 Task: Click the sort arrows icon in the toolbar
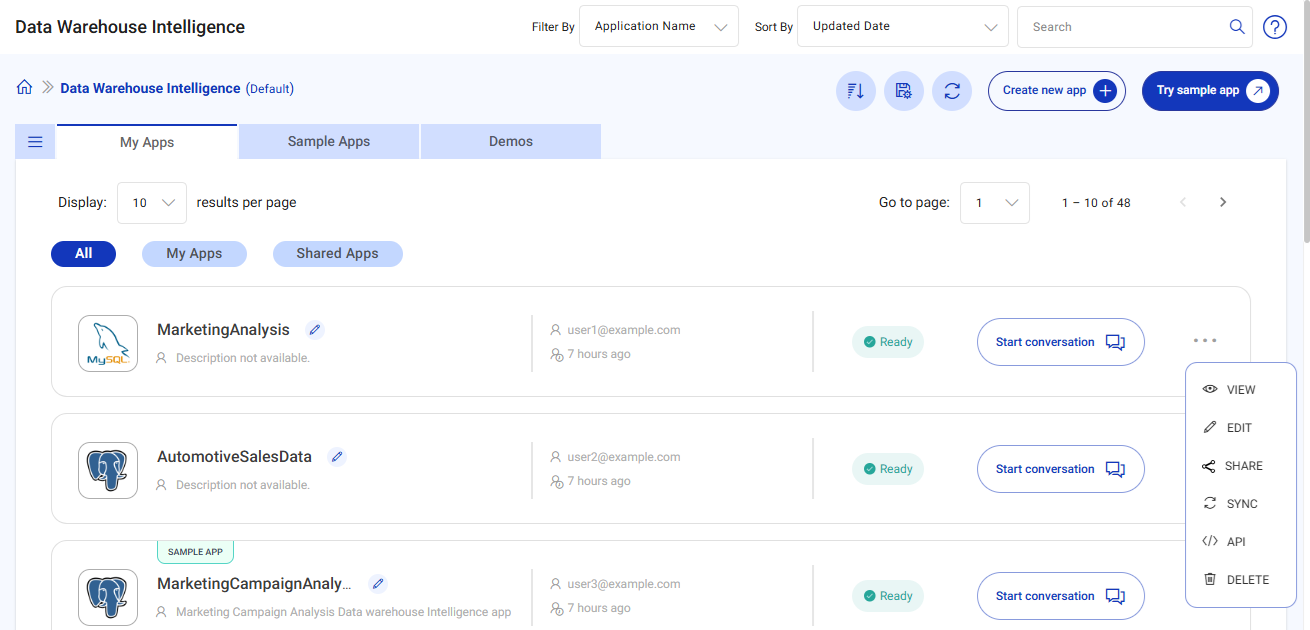pos(855,90)
